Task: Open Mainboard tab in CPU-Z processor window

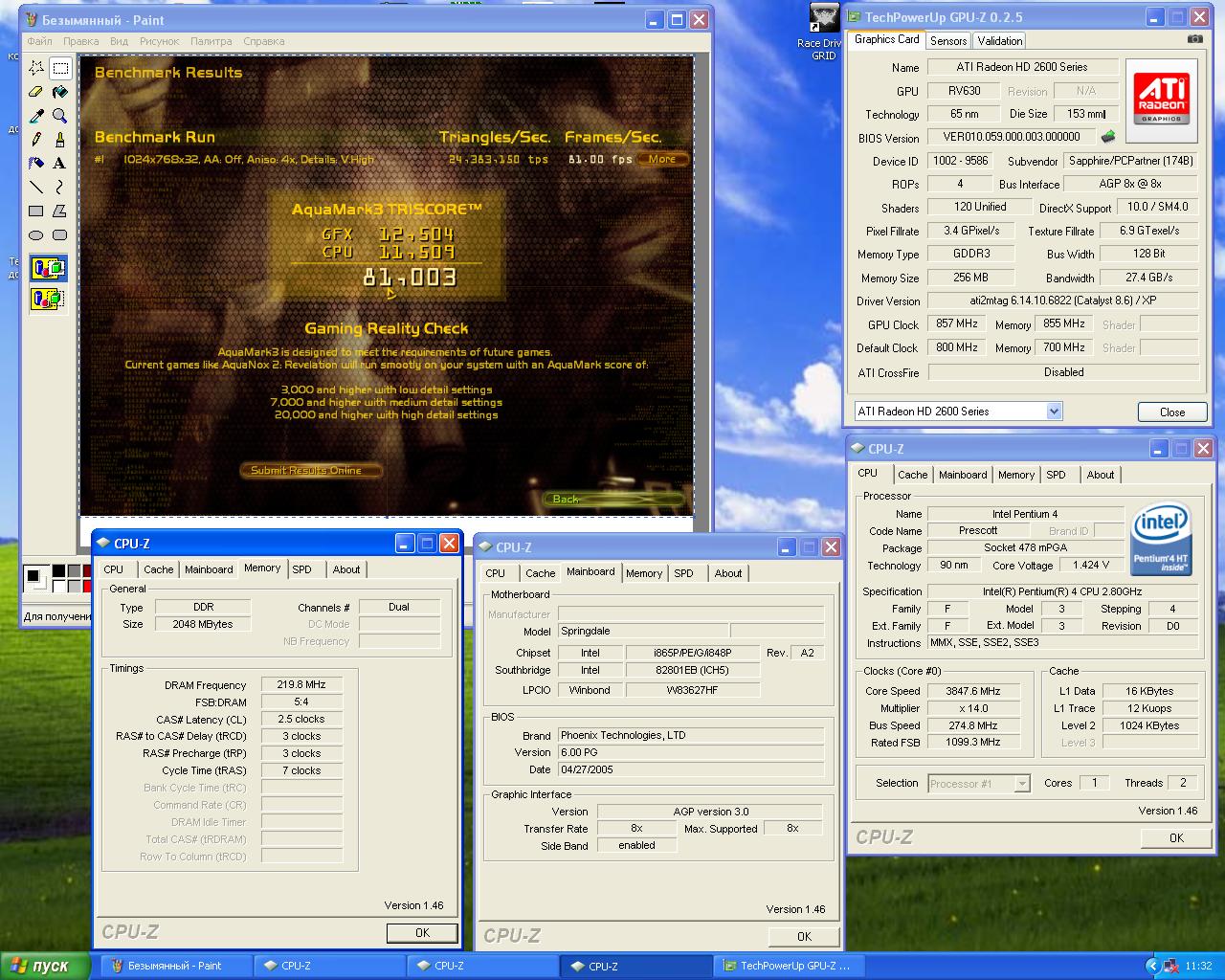Action: pyautogui.click(x=963, y=475)
